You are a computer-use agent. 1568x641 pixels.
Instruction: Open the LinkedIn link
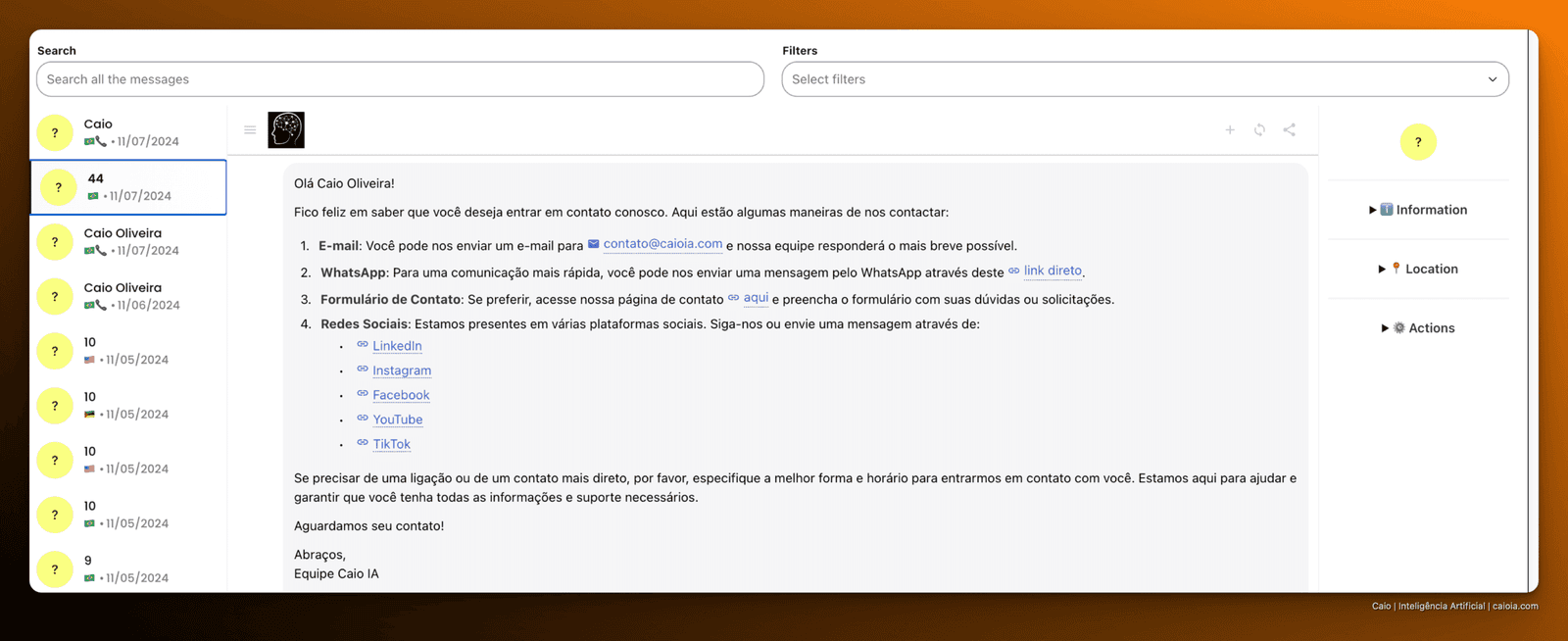(x=397, y=346)
